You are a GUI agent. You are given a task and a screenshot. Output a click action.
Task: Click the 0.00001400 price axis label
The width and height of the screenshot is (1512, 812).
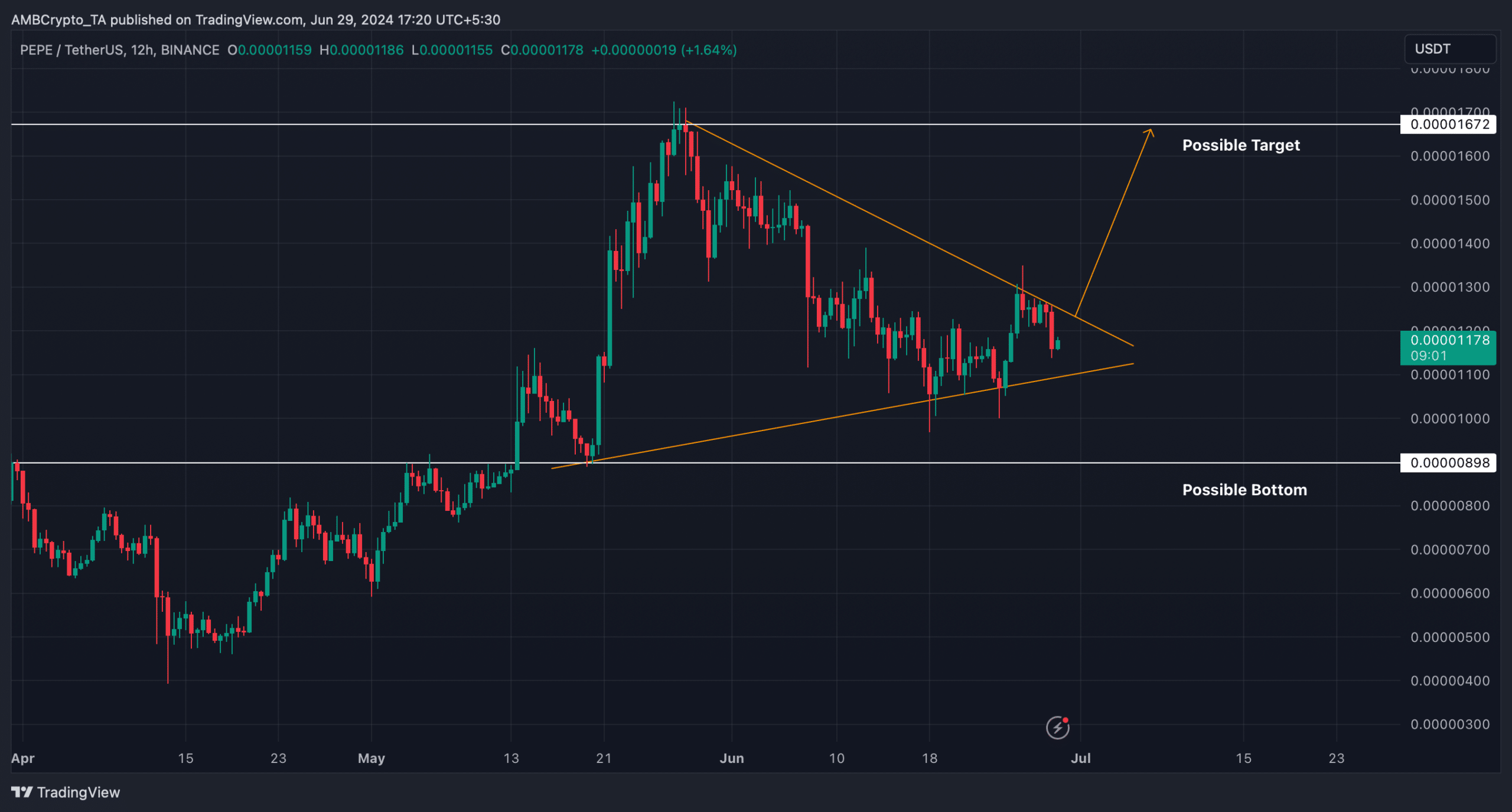(x=1450, y=243)
